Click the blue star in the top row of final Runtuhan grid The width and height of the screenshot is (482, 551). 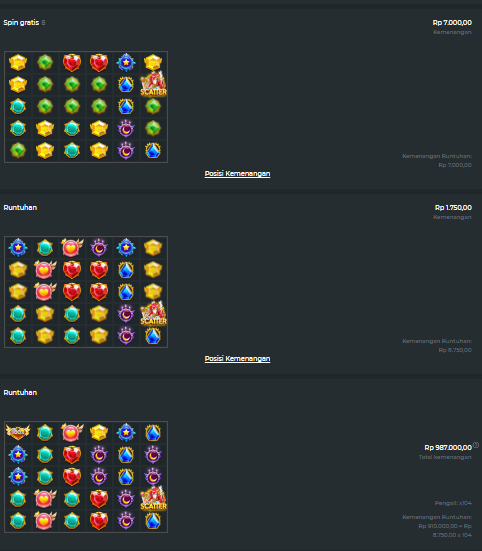[126, 432]
